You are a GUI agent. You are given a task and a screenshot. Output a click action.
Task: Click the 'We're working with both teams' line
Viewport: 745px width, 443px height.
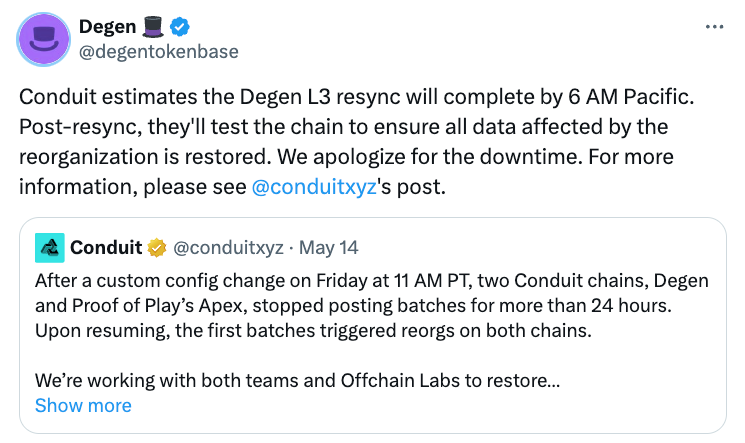coord(297,381)
